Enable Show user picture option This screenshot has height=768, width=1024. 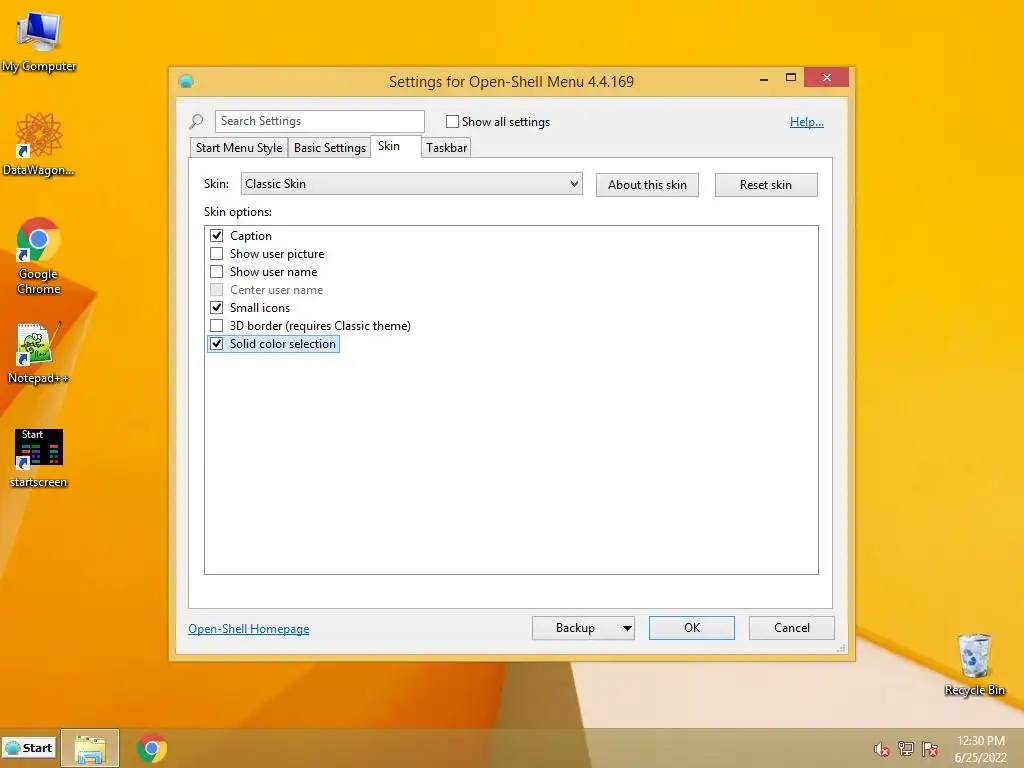pyautogui.click(x=216, y=253)
